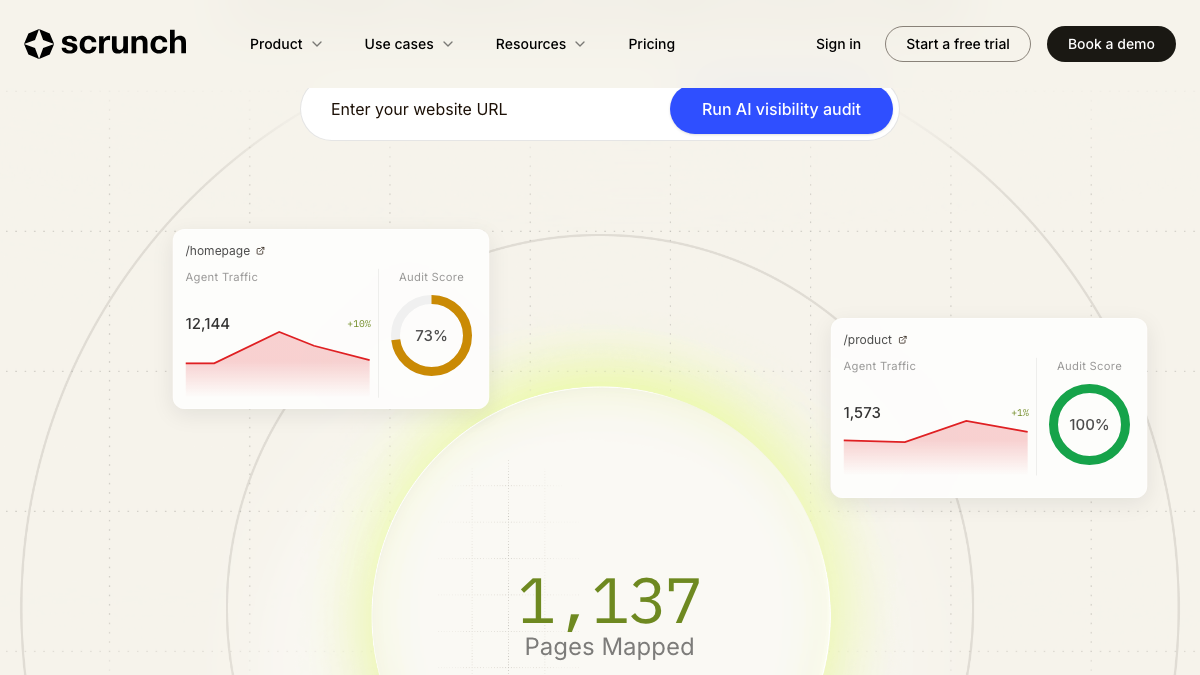Click Start a free trial button
The width and height of the screenshot is (1200, 675).
point(958,44)
